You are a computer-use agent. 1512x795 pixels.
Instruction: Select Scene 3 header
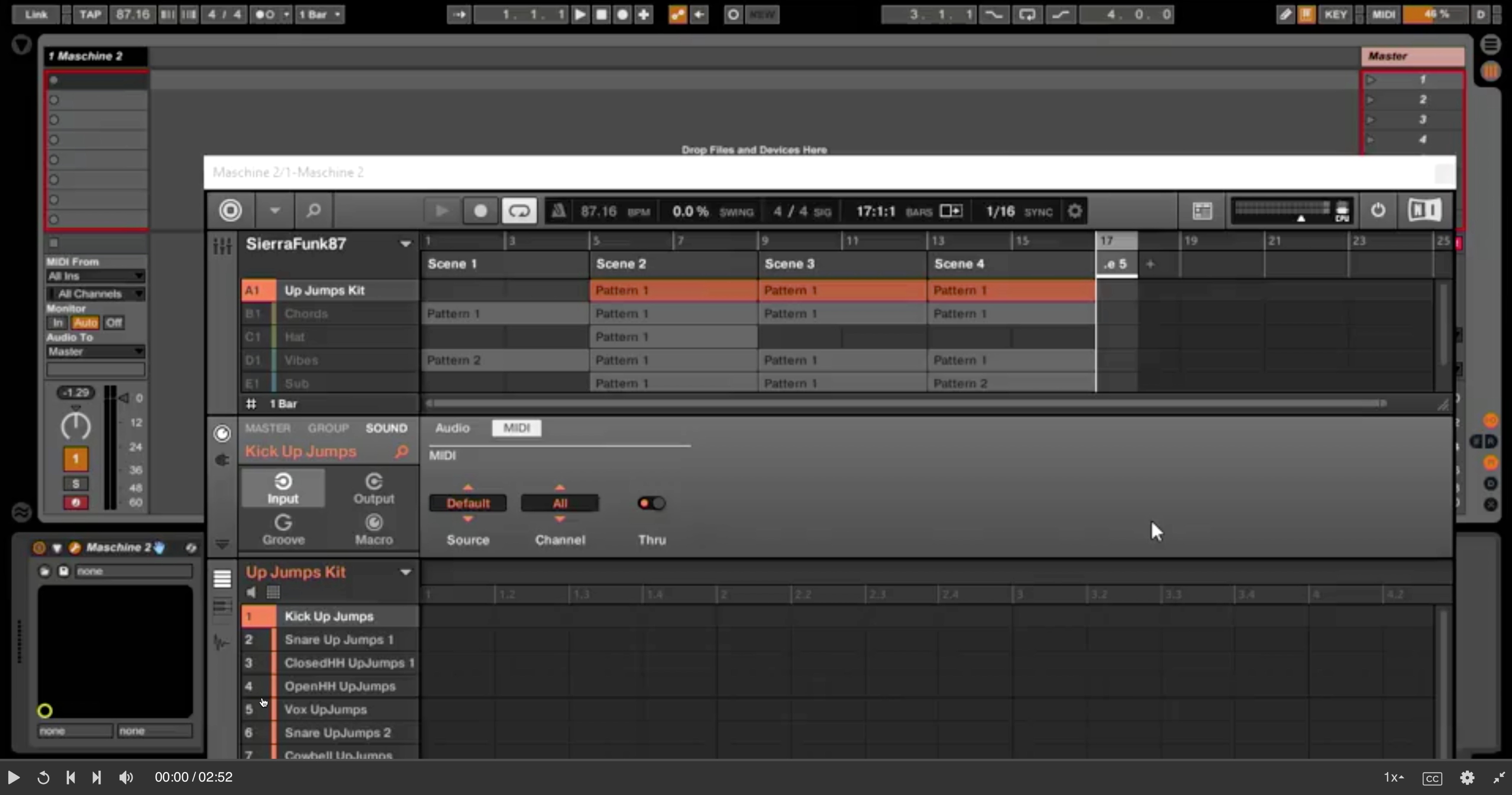(x=789, y=264)
